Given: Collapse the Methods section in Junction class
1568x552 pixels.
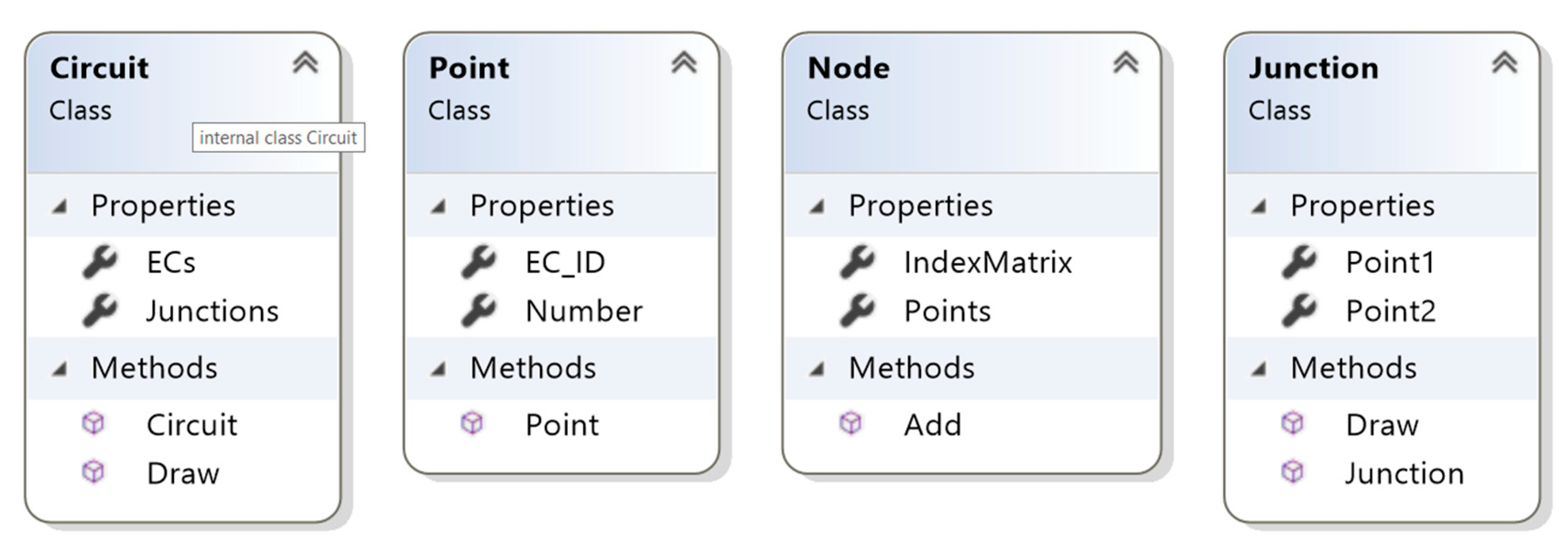Looking at the screenshot, I should 1259,369.
